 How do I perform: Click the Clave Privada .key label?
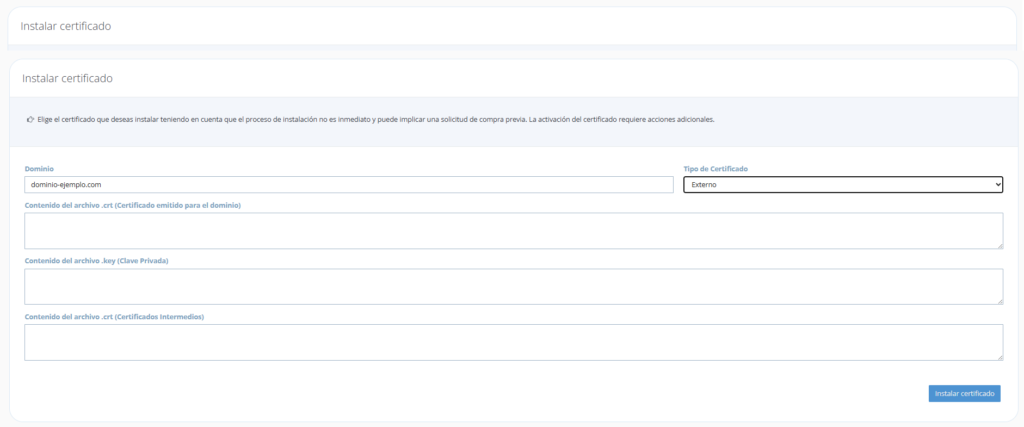pos(96,261)
